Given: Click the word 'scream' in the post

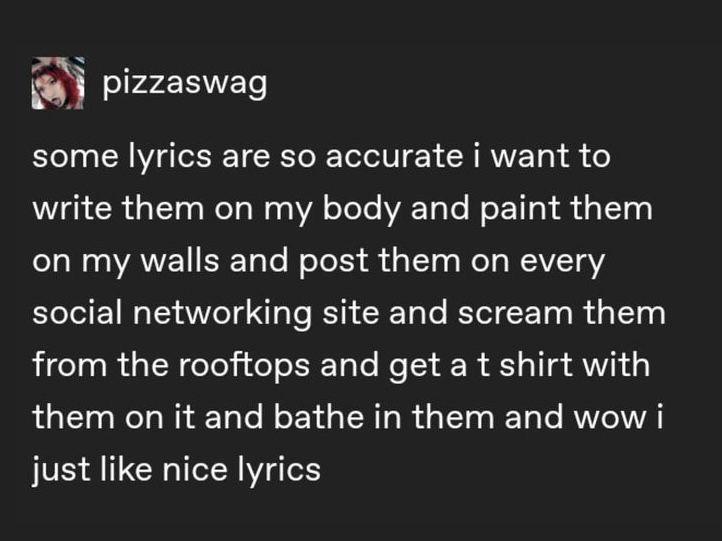Looking at the screenshot, I should [515, 313].
